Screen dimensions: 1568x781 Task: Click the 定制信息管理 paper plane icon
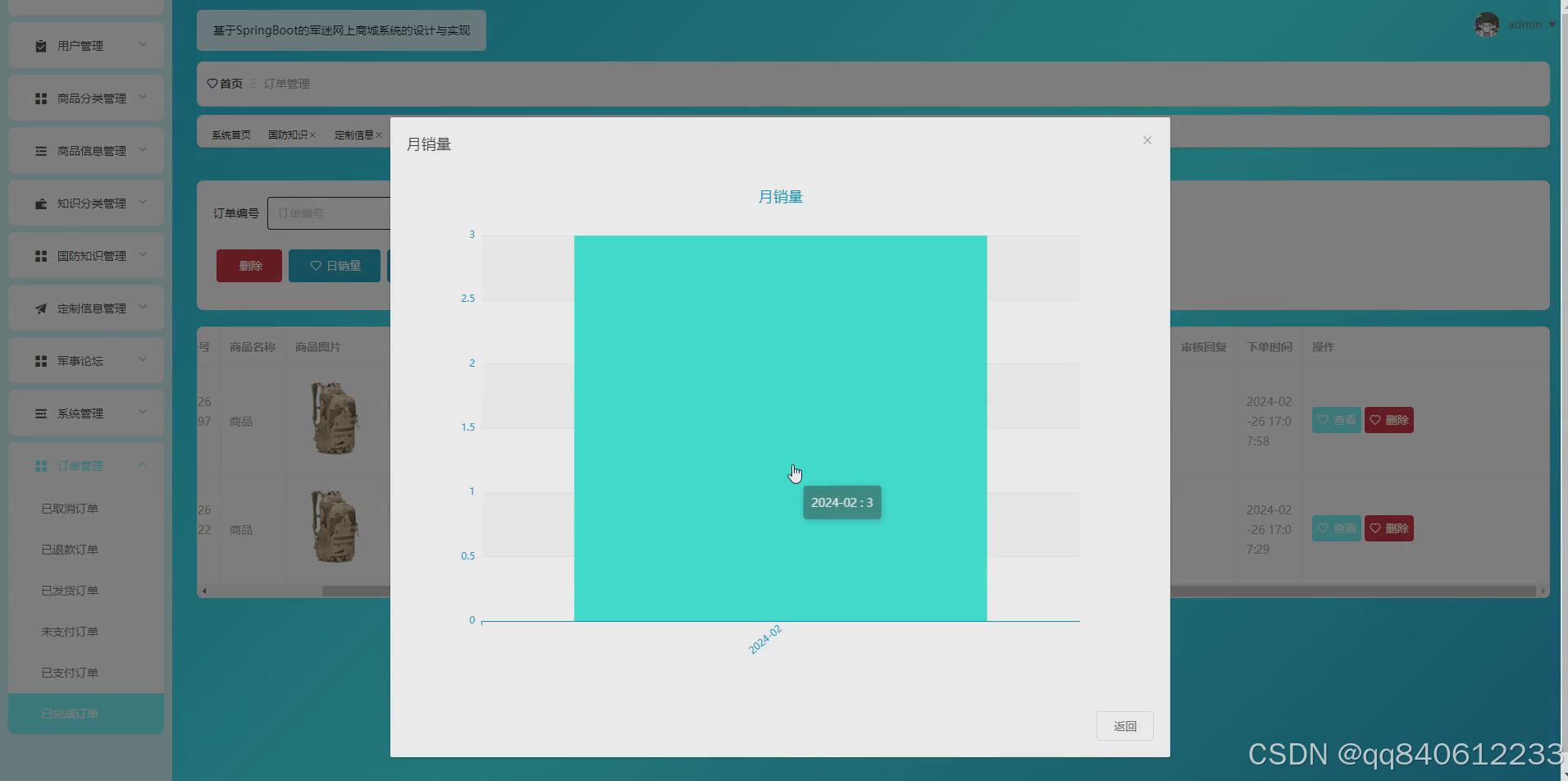tap(41, 308)
